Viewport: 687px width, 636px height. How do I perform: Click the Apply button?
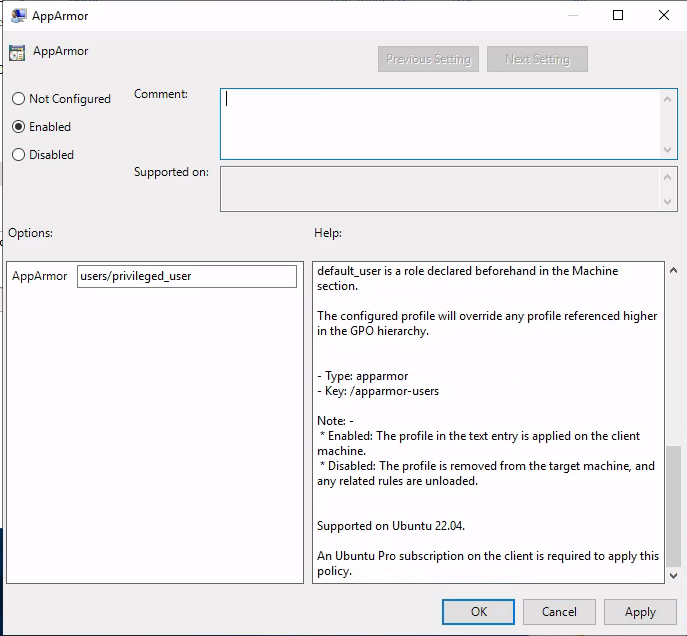640,611
